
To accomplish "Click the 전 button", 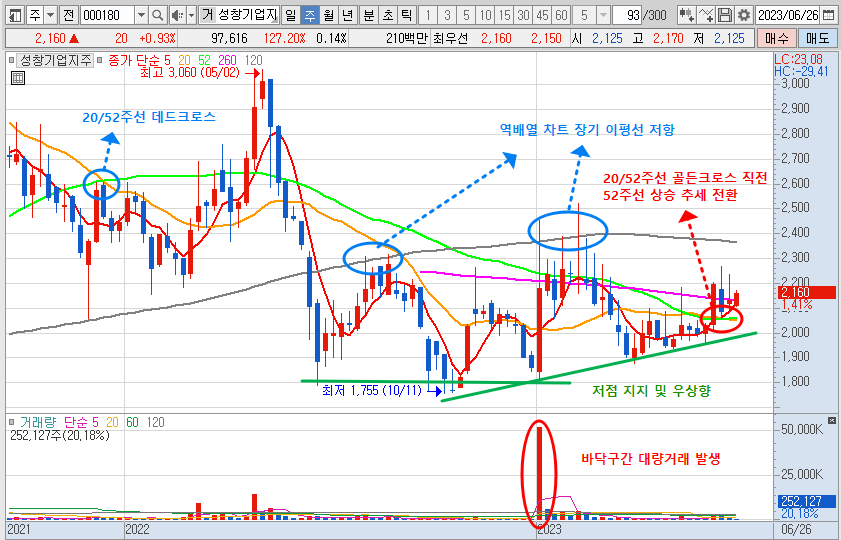I will 68,15.
